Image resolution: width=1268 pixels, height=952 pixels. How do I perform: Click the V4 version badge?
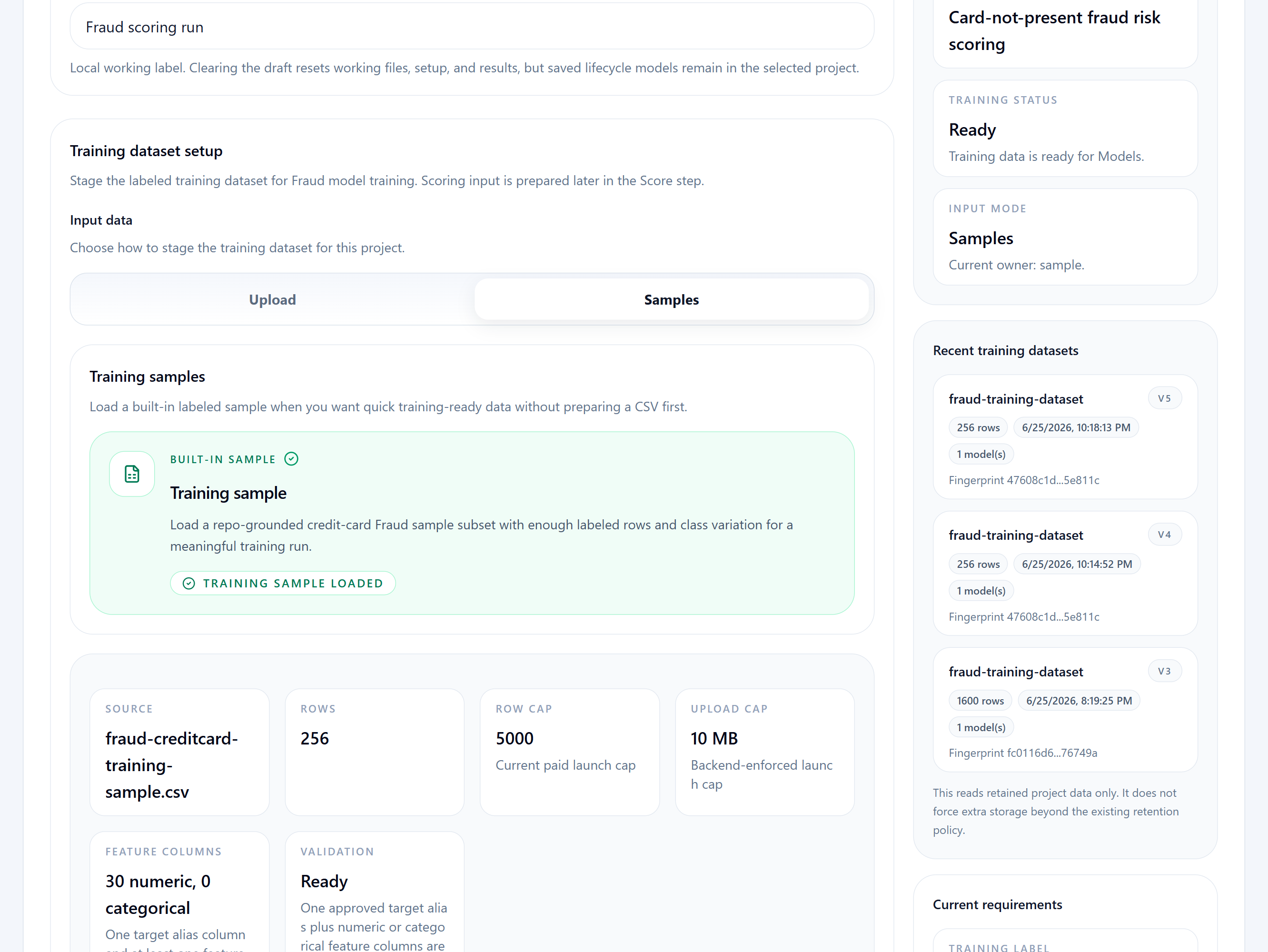1164,535
